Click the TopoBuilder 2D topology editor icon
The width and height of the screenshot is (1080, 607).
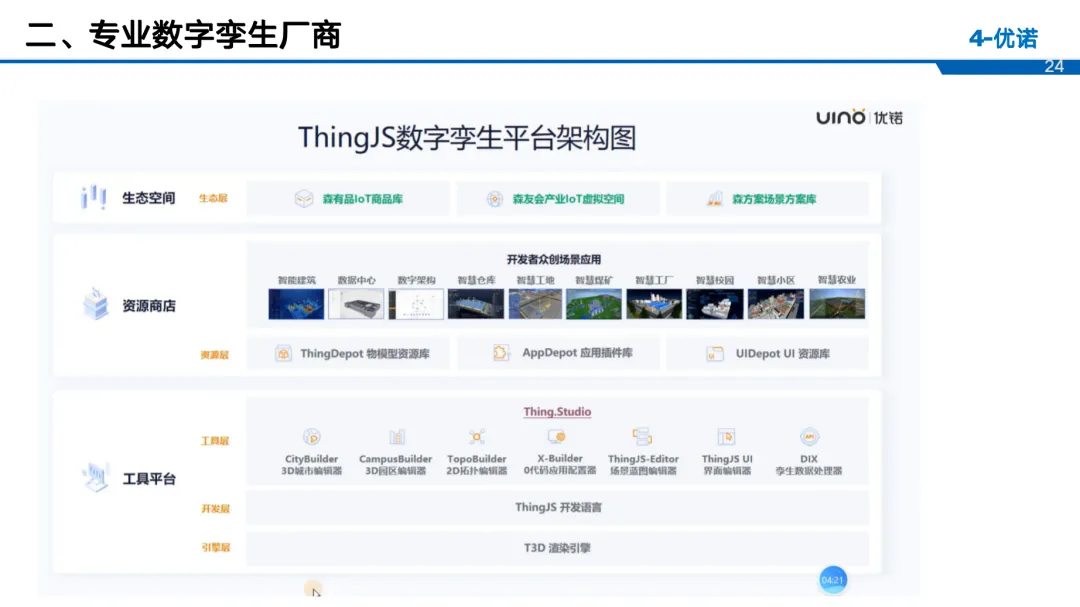[x=477, y=437]
